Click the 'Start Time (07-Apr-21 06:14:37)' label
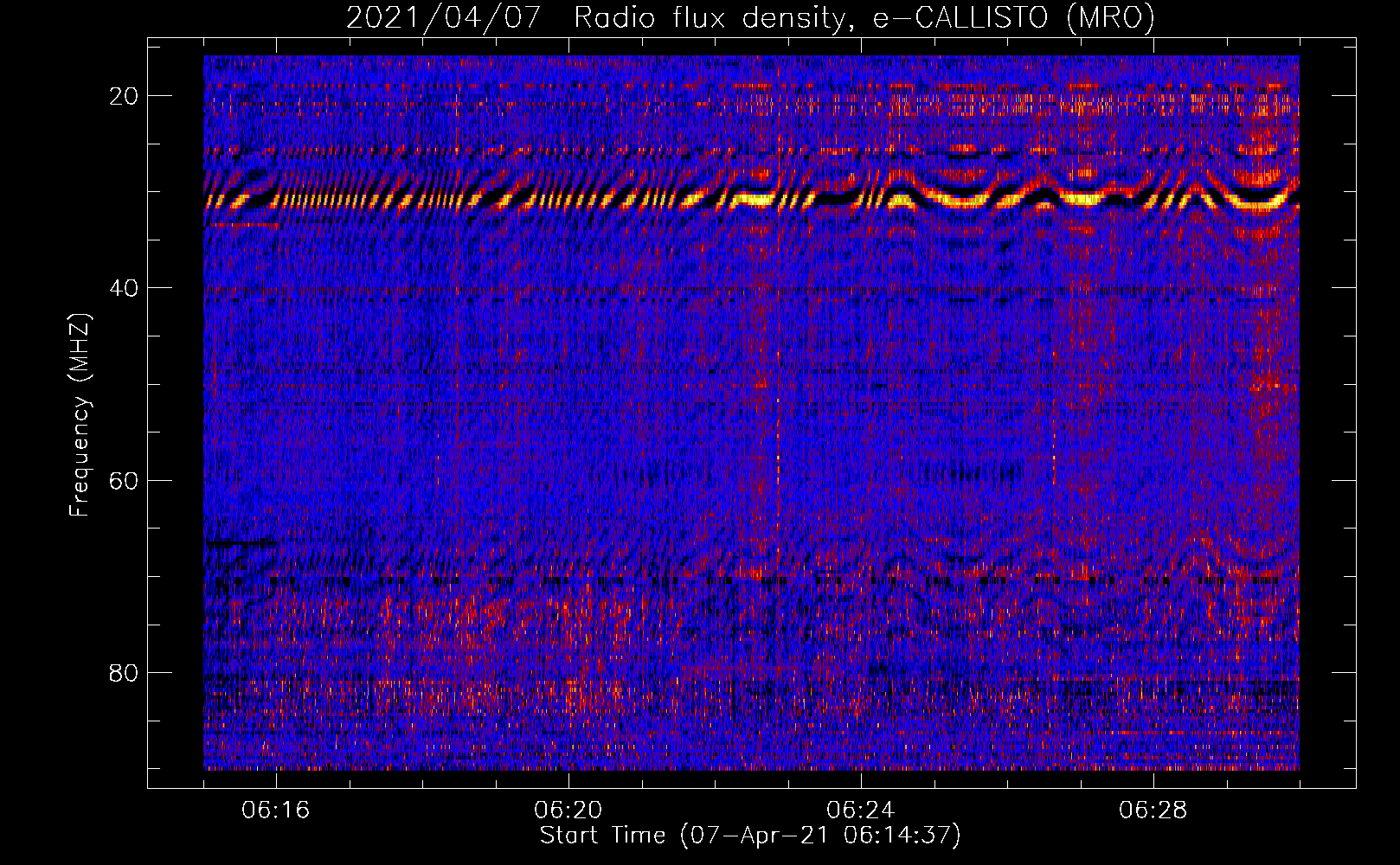This screenshot has height=865, width=1400. tap(750, 836)
